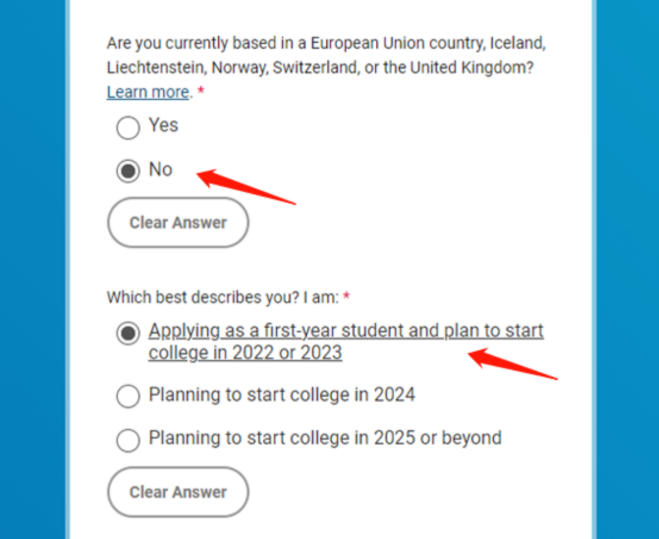
Task: Choose the first-year student radio button circle
Action: [128, 334]
